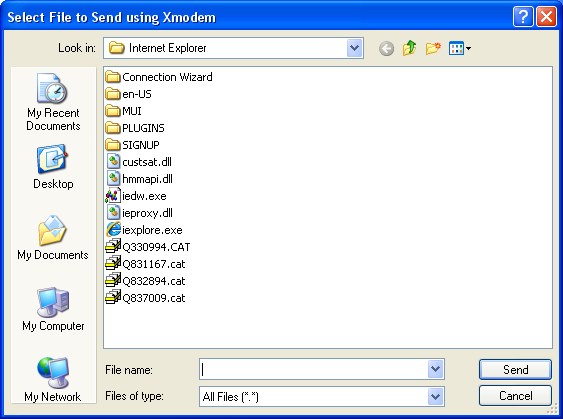This screenshot has width=563, height=419.
Task: Select the folder name MUI
Action: coord(132,111)
